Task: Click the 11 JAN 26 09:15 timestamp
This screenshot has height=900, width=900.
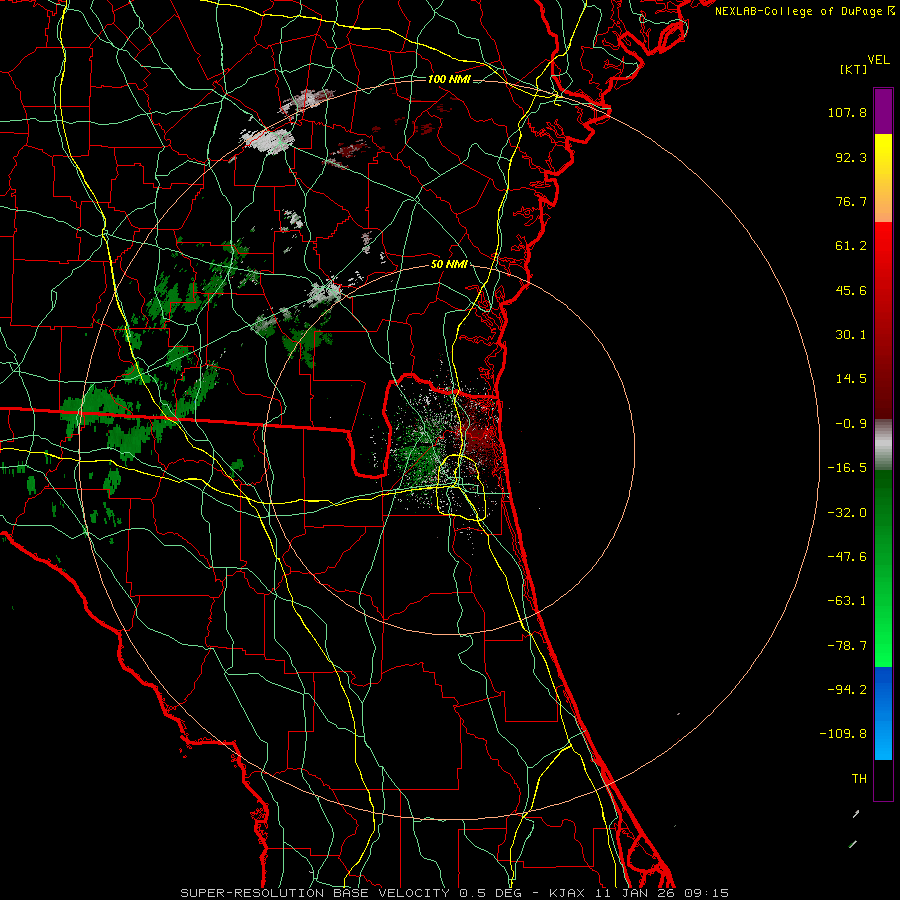Action: tap(661, 893)
